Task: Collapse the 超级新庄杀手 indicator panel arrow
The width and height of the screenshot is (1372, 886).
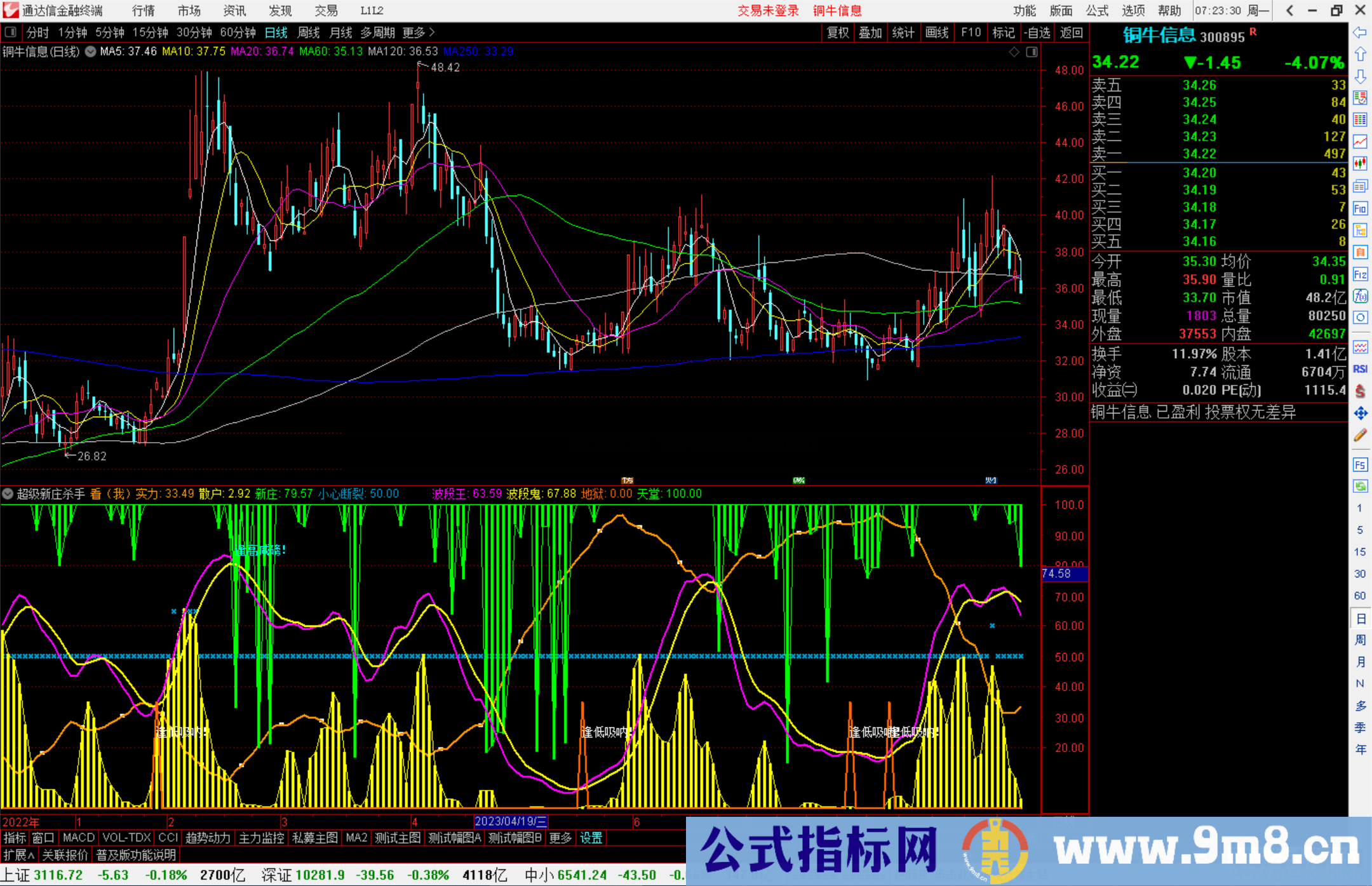Action: pyautogui.click(x=8, y=493)
